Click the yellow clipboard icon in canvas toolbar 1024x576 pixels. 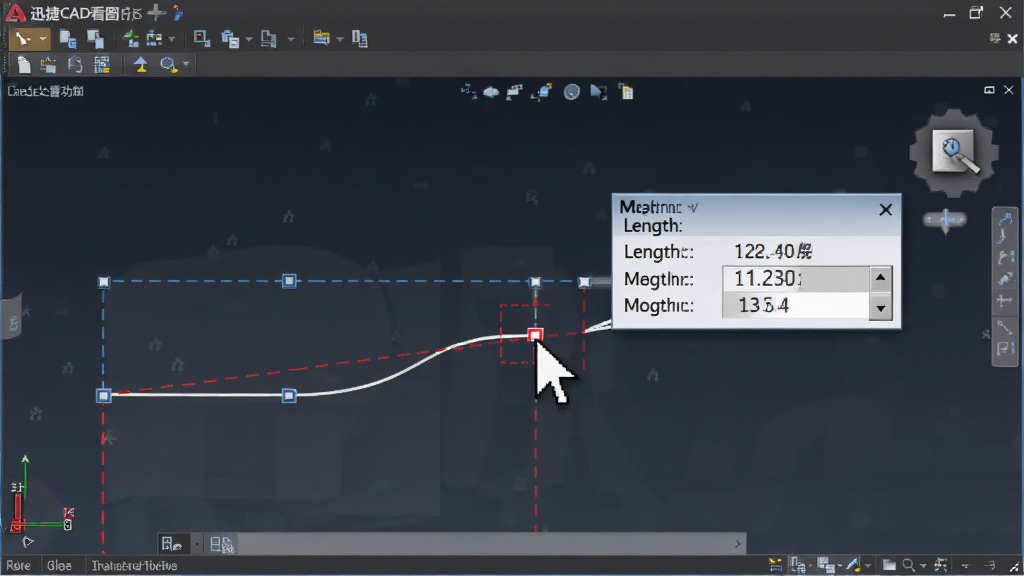626,92
